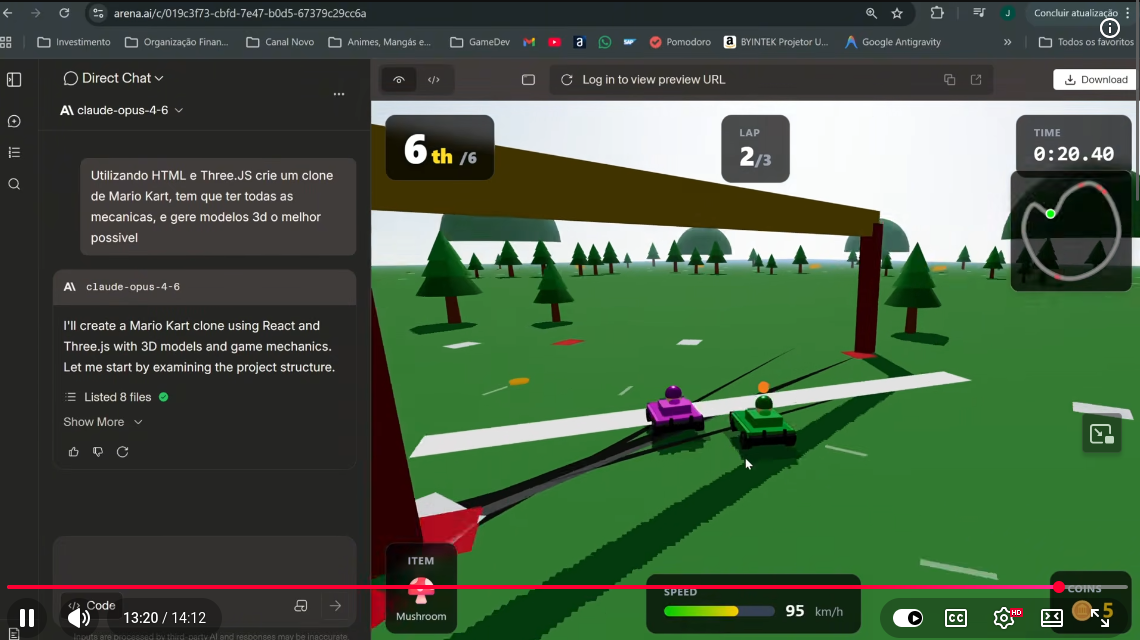Image resolution: width=1140 pixels, height=640 pixels.
Task: Click the Mushroom item slot
Action: [421, 589]
